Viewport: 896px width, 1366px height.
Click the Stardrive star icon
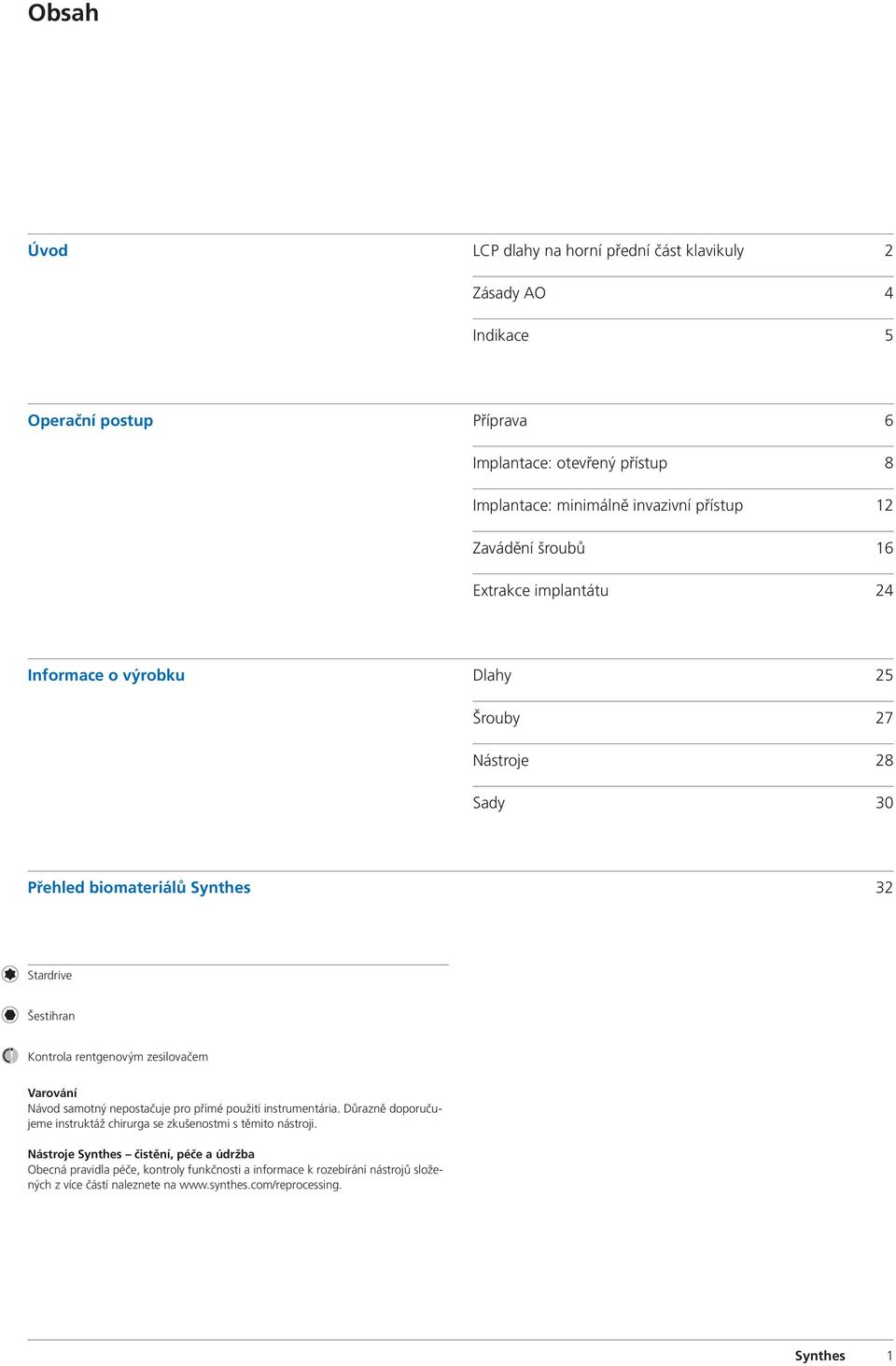(x=10, y=974)
